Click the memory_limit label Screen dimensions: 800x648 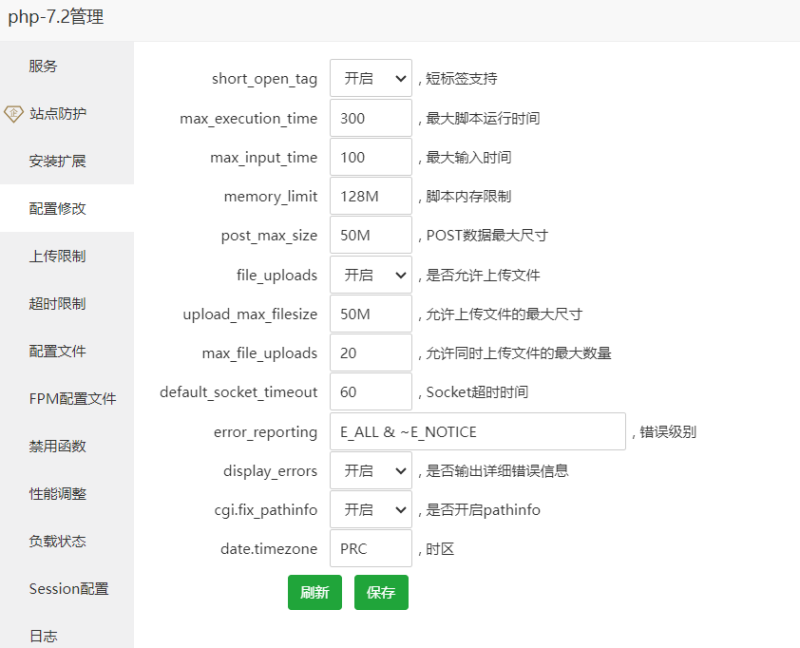tap(271, 197)
